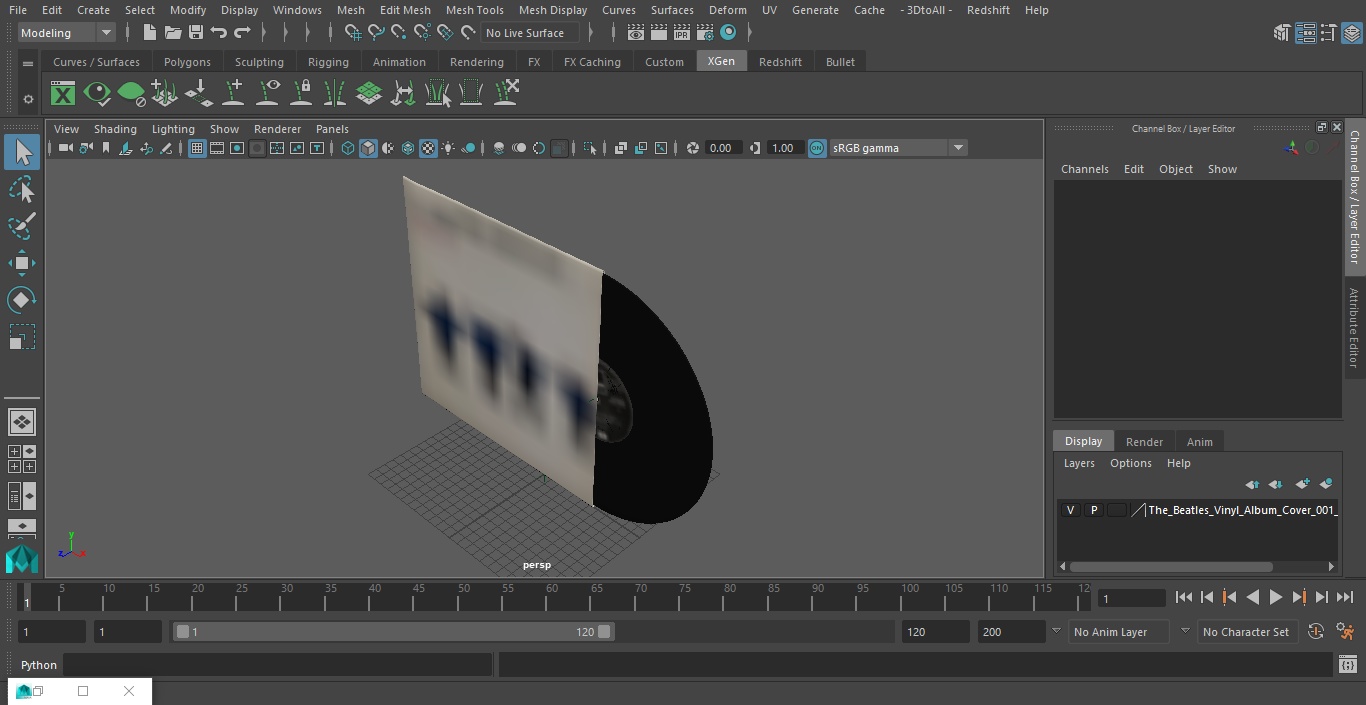This screenshot has height=705, width=1366.
Task: Open the Modeling menu set dropdown
Action: [x=67, y=33]
